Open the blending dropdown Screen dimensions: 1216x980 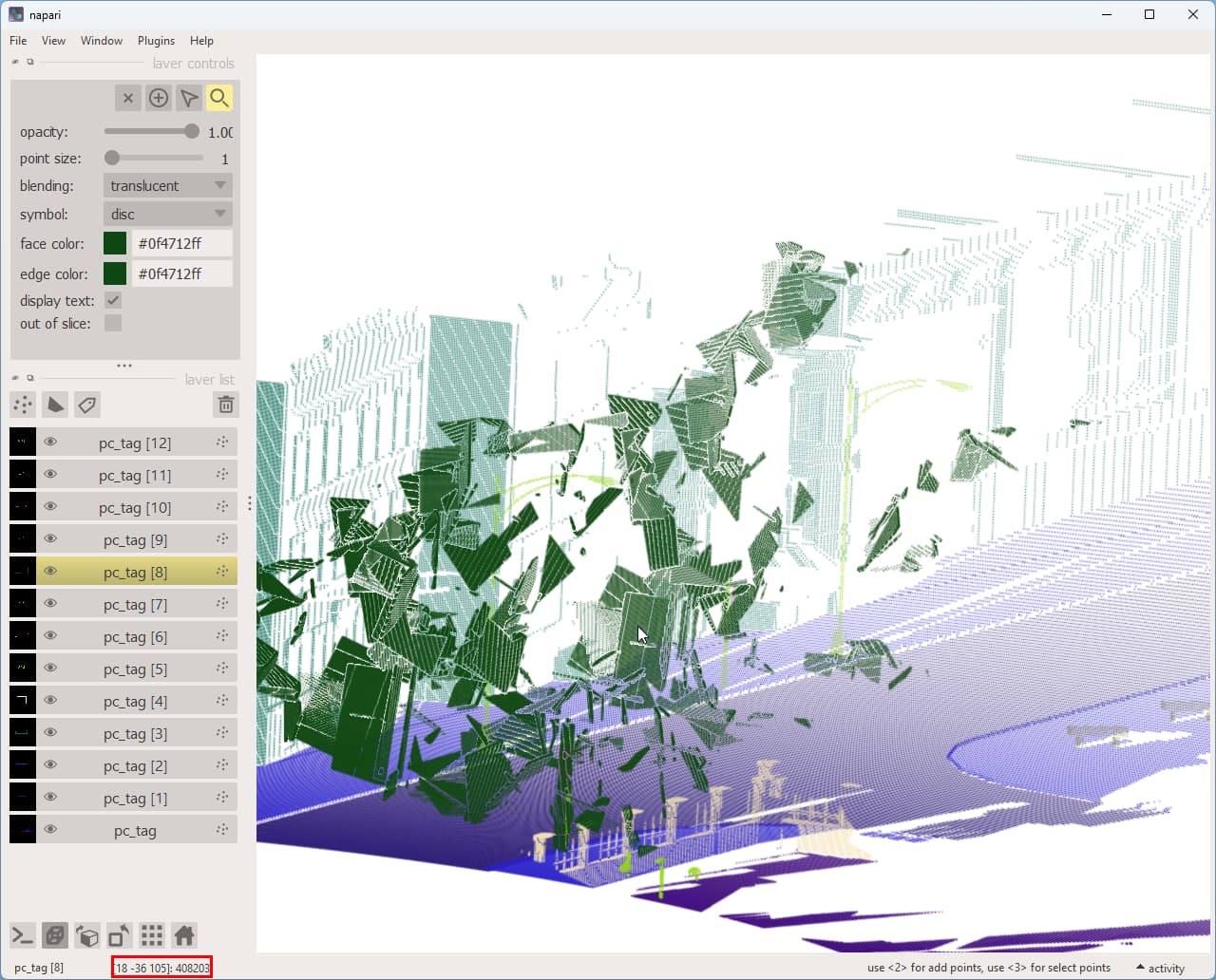(x=167, y=185)
